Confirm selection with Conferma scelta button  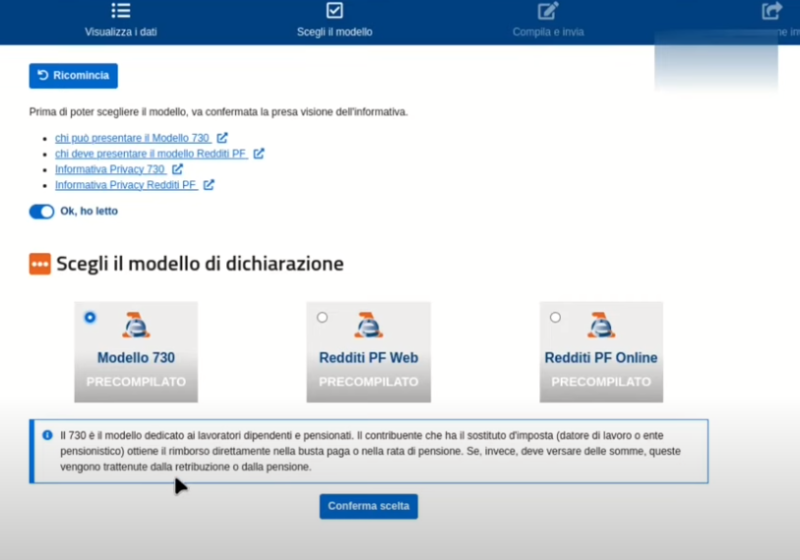point(368,506)
